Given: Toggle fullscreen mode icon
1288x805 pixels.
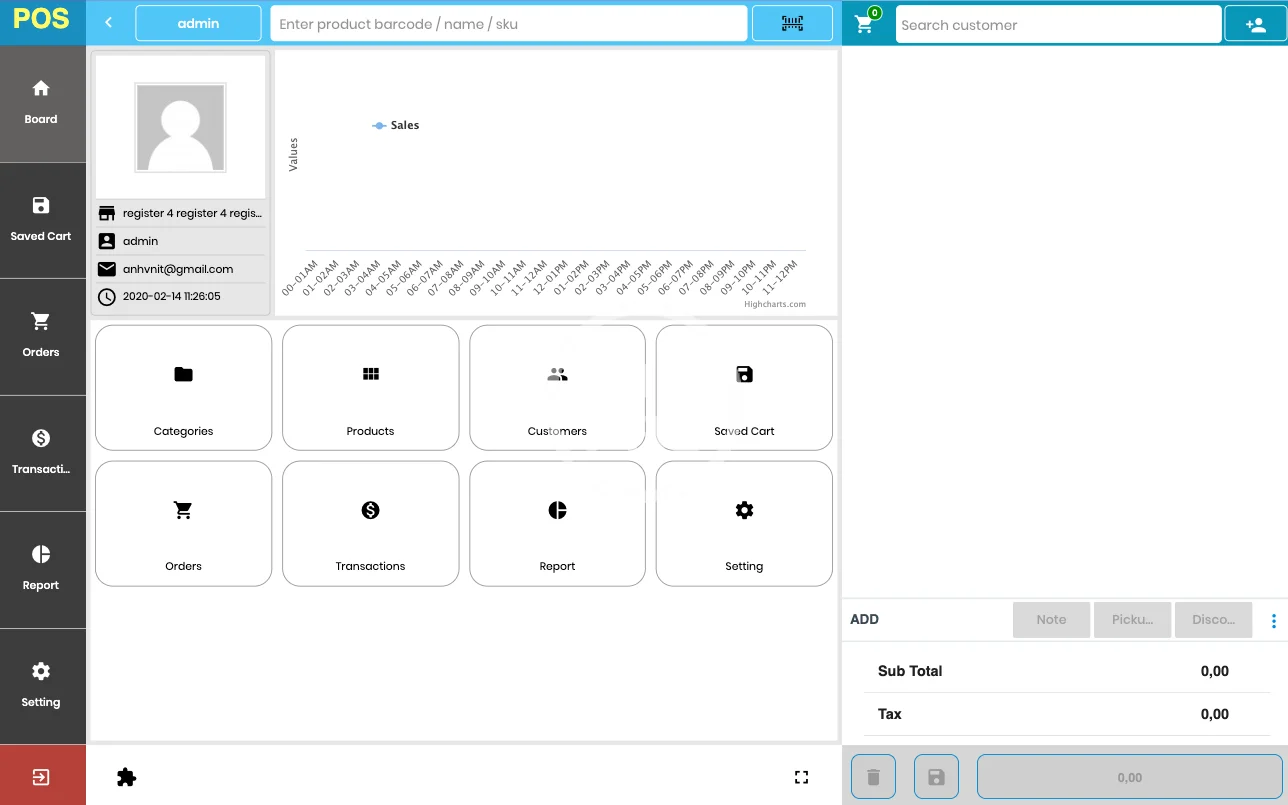Looking at the screenshot, I should tap(801, 777).
